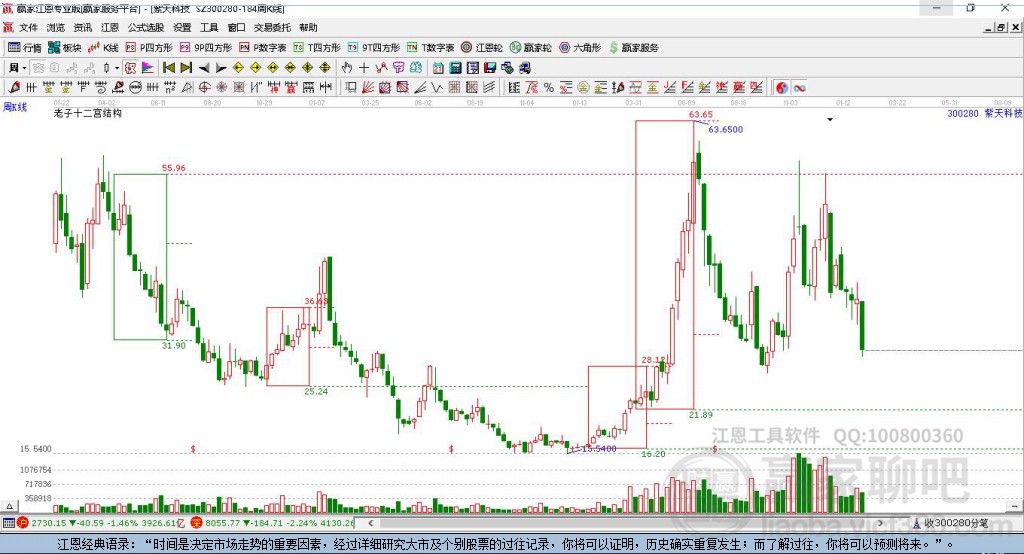Viewport: 1024px width, 554px height.
Task: Open the 工具 menu
Action: tap(209, 27)
